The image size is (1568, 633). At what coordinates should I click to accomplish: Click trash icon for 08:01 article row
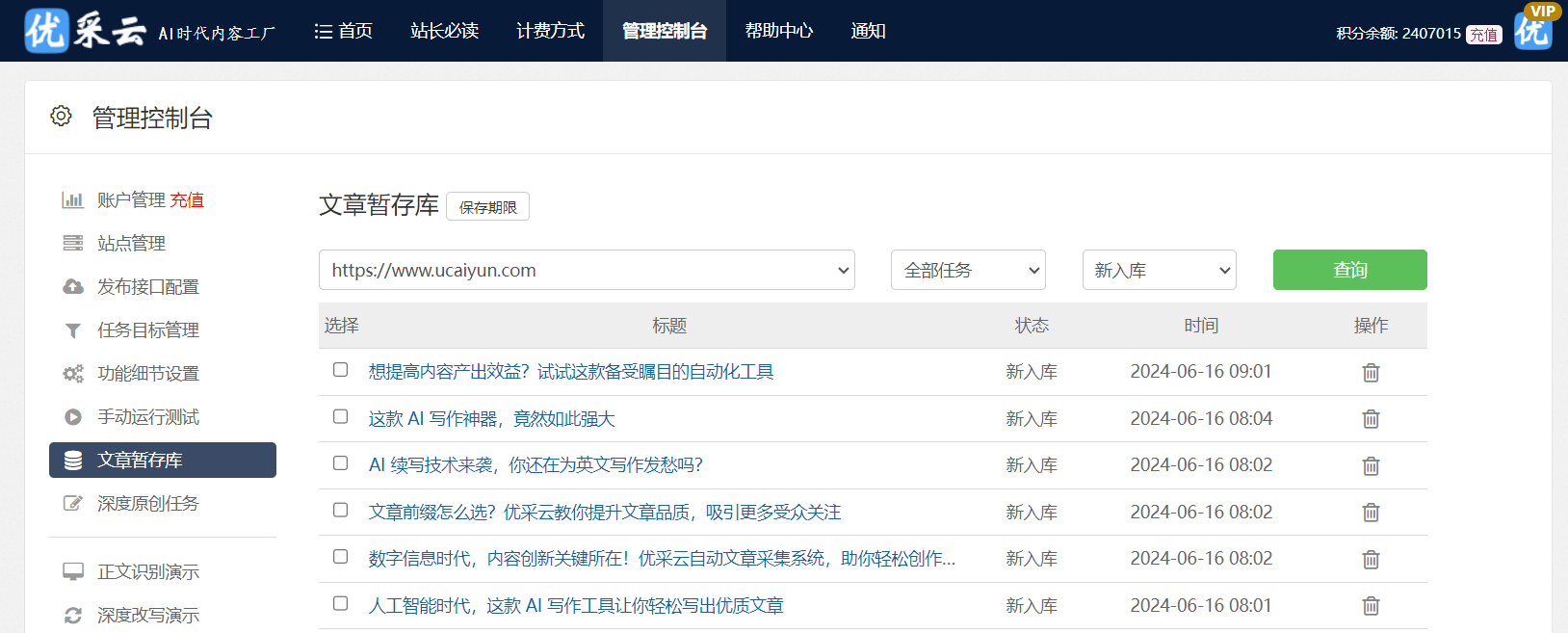pos(1371,606)
